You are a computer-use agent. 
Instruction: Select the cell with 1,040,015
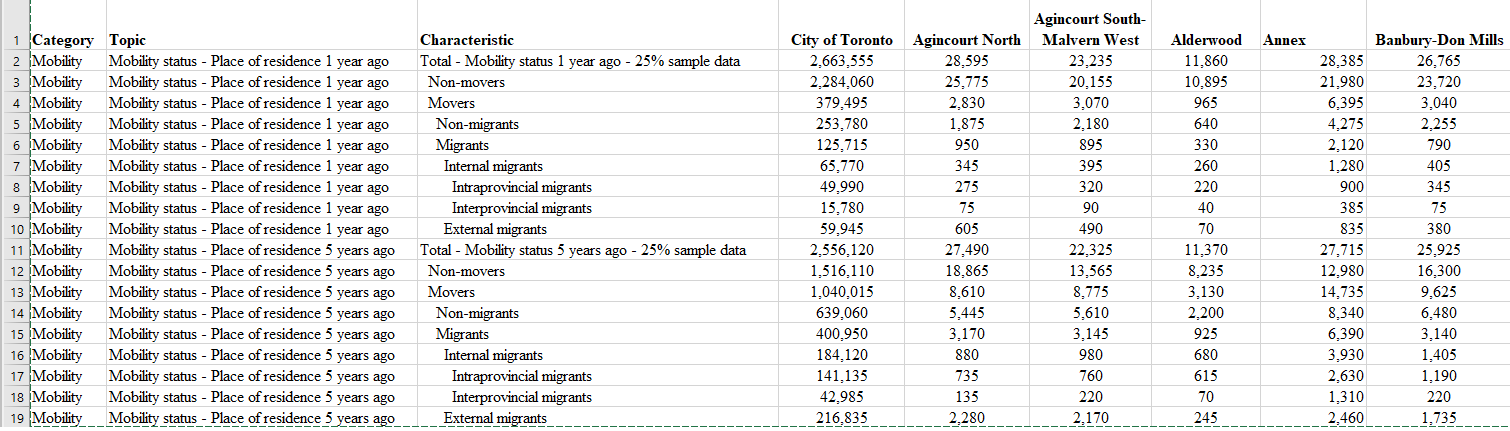[841, 292]
